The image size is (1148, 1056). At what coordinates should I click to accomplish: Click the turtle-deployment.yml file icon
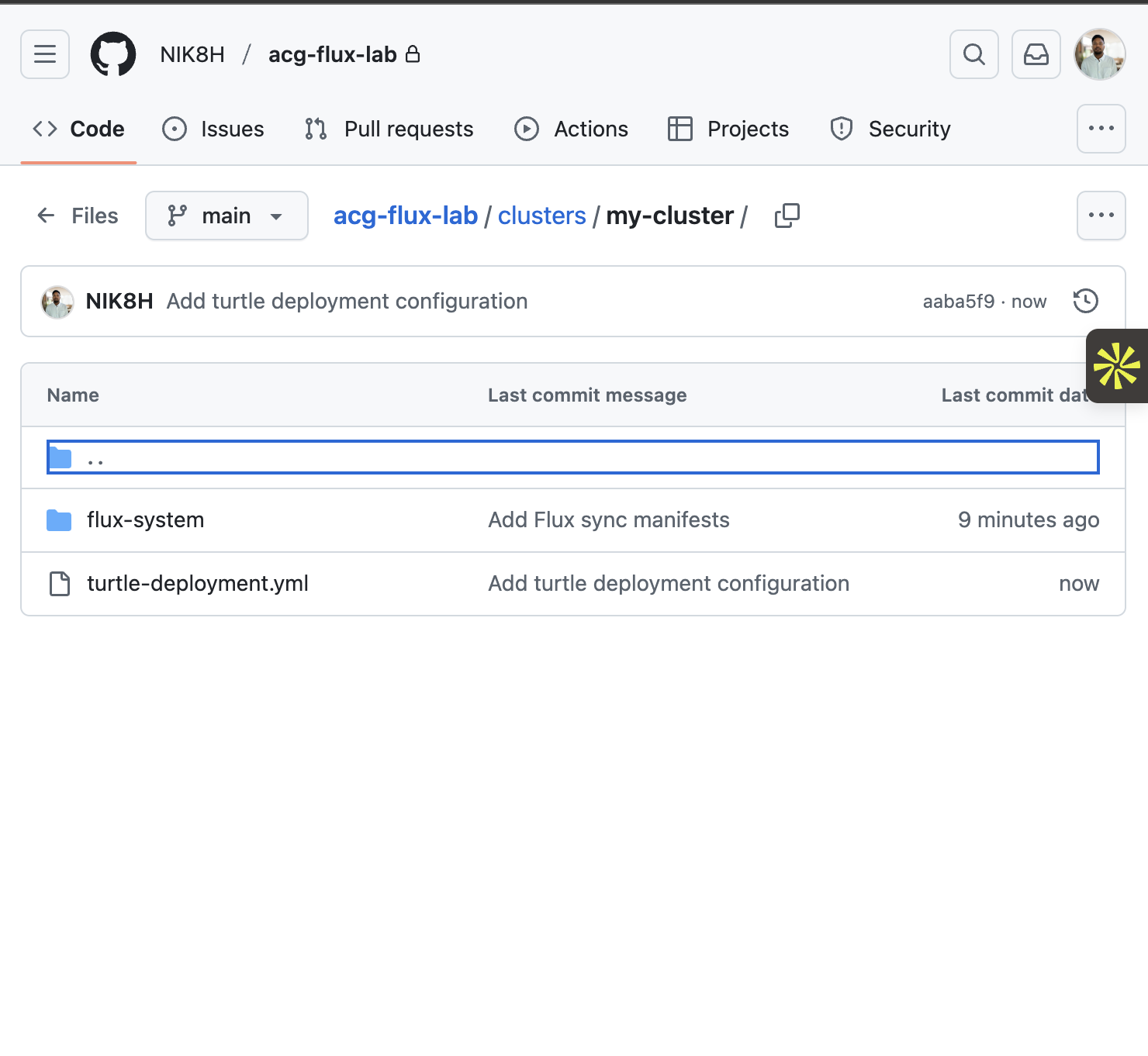(x=59, y=583)
